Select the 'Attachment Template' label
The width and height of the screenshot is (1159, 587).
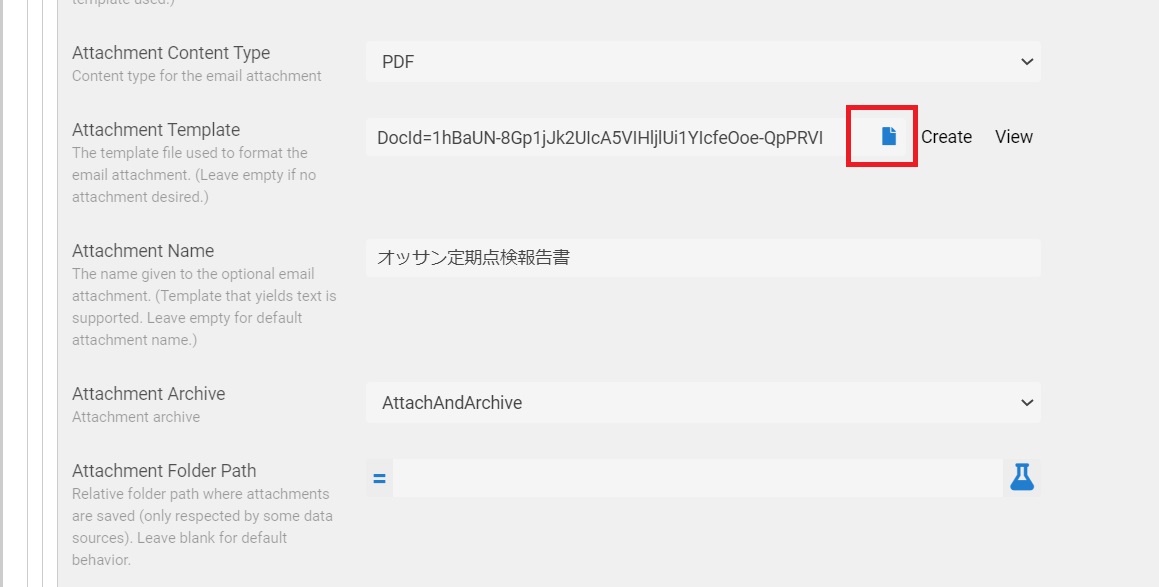click(156, 130)
